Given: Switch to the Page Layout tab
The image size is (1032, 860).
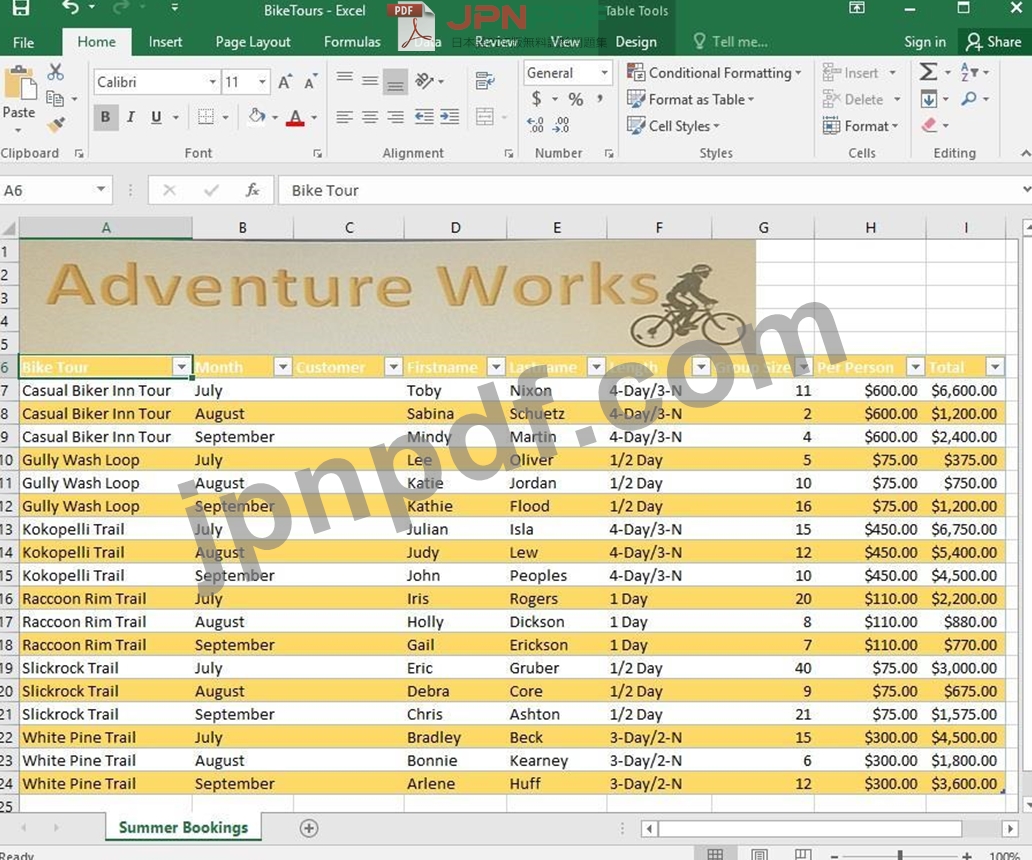Looking at the screenshot, I should [253, 42].
